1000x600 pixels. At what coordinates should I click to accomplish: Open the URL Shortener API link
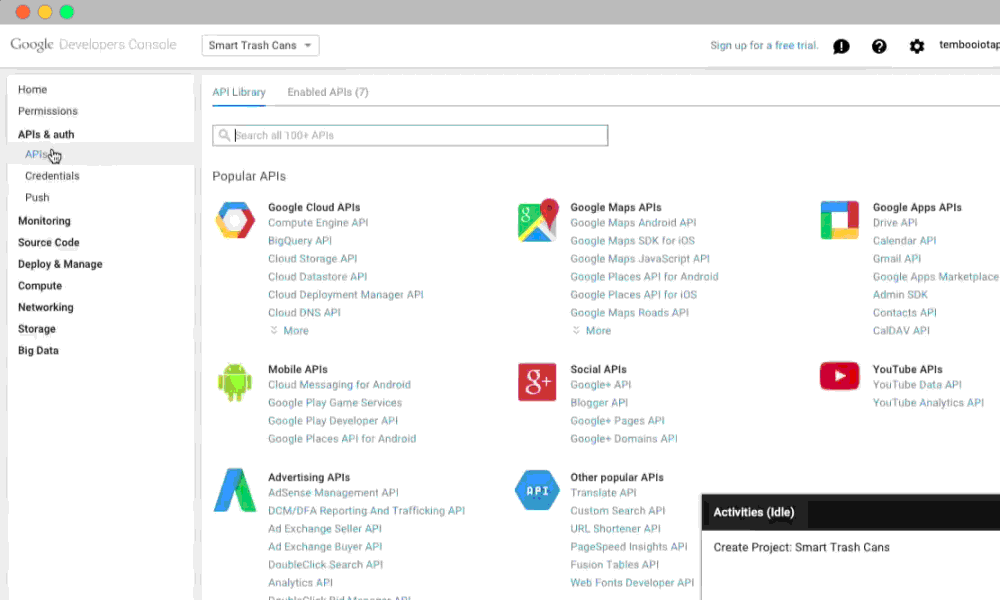tap(615, 529)
